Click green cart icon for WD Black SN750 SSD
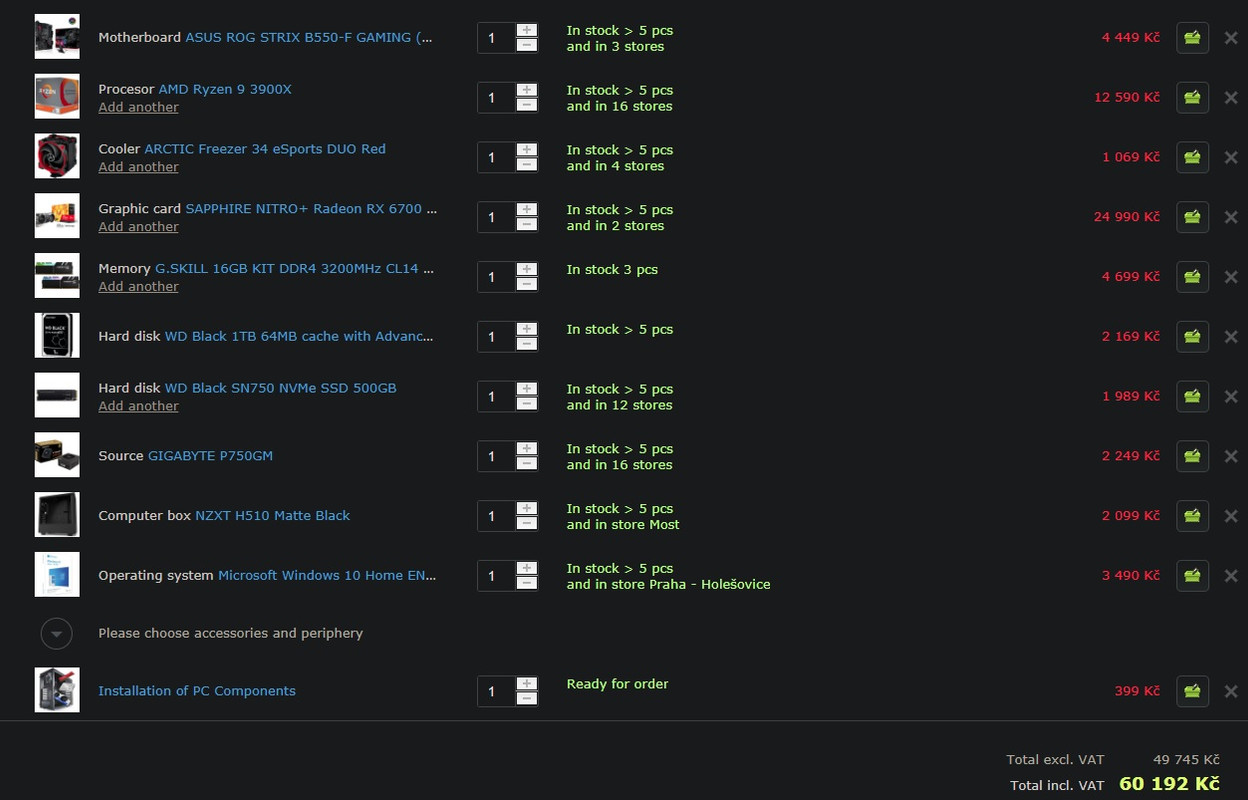This screenshot has height=800, width=1248. 1192,397
